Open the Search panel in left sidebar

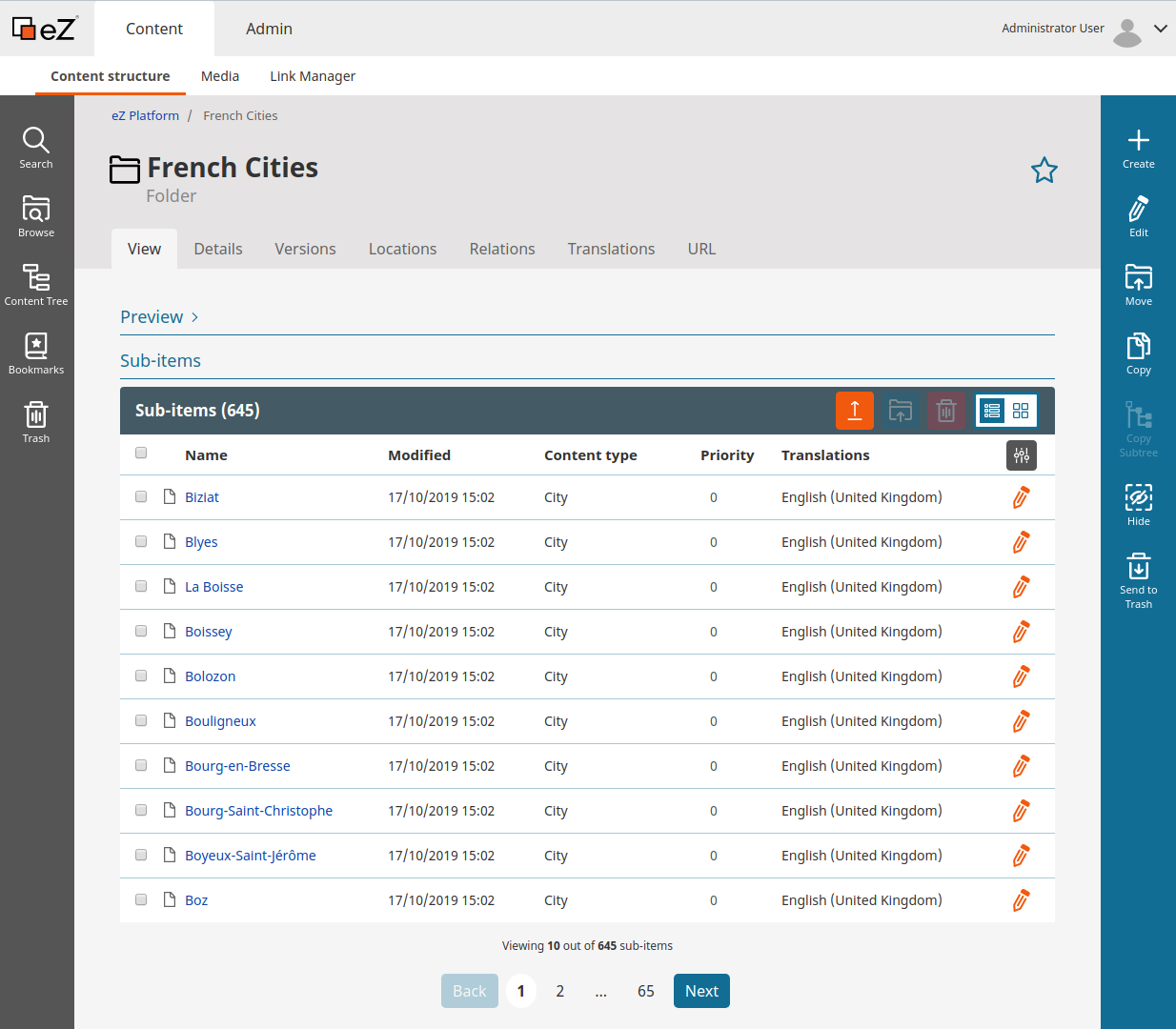tap(36, 148)
